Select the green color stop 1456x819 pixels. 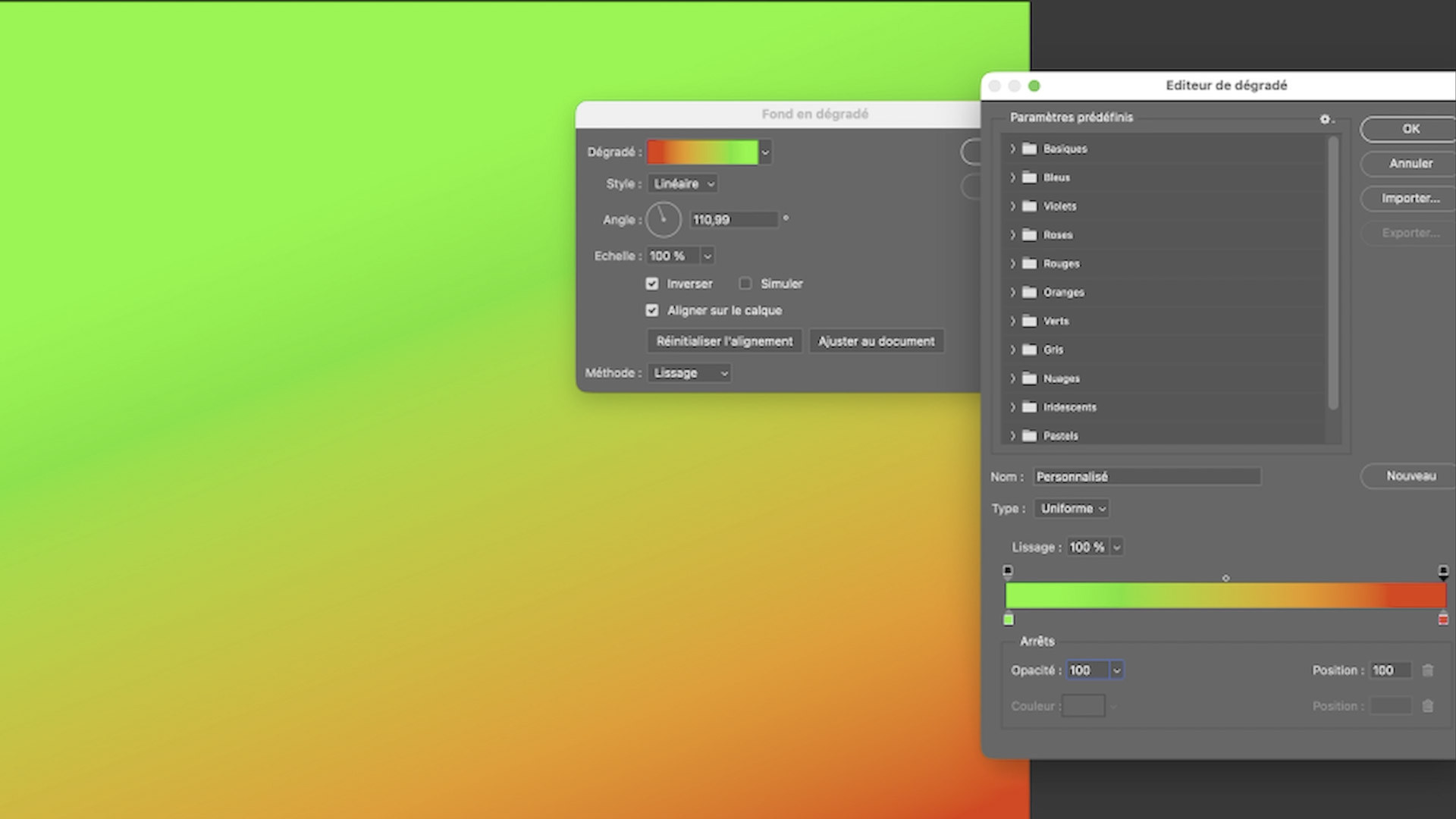click(1009, 620)
